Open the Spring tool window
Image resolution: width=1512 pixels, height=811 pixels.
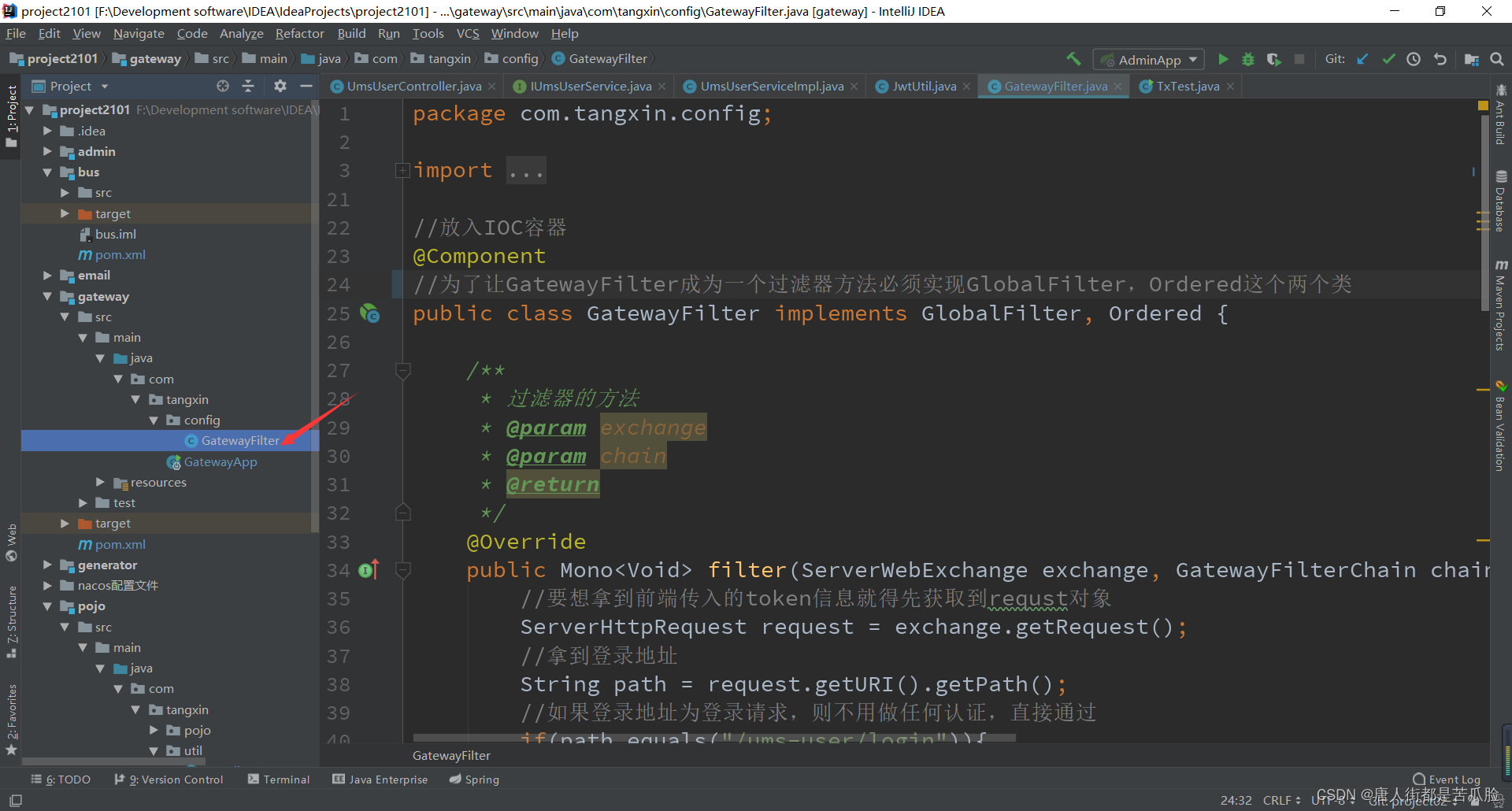pos(474,780)
